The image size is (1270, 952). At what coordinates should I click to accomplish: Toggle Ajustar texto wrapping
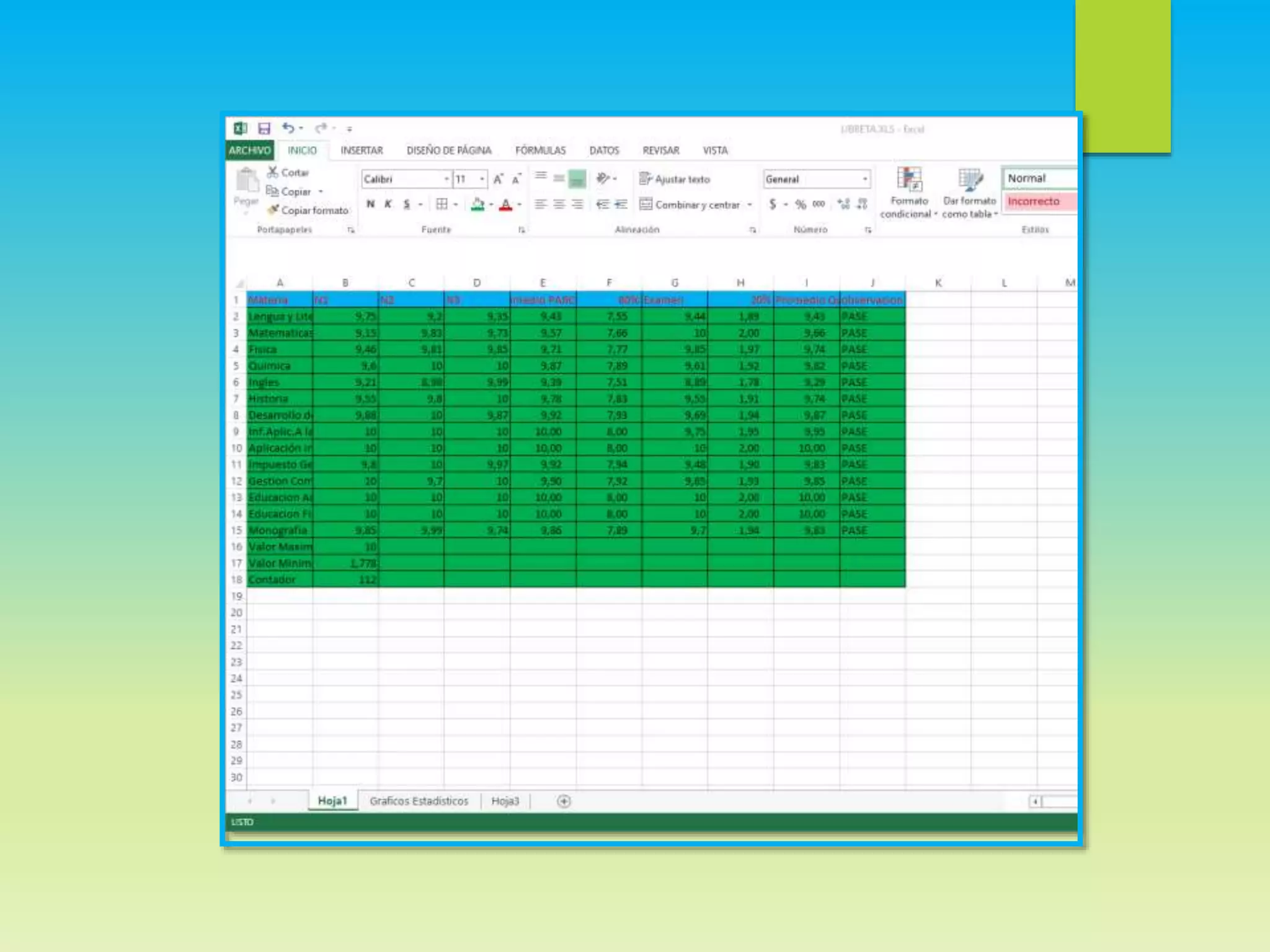tap(675, 179)
